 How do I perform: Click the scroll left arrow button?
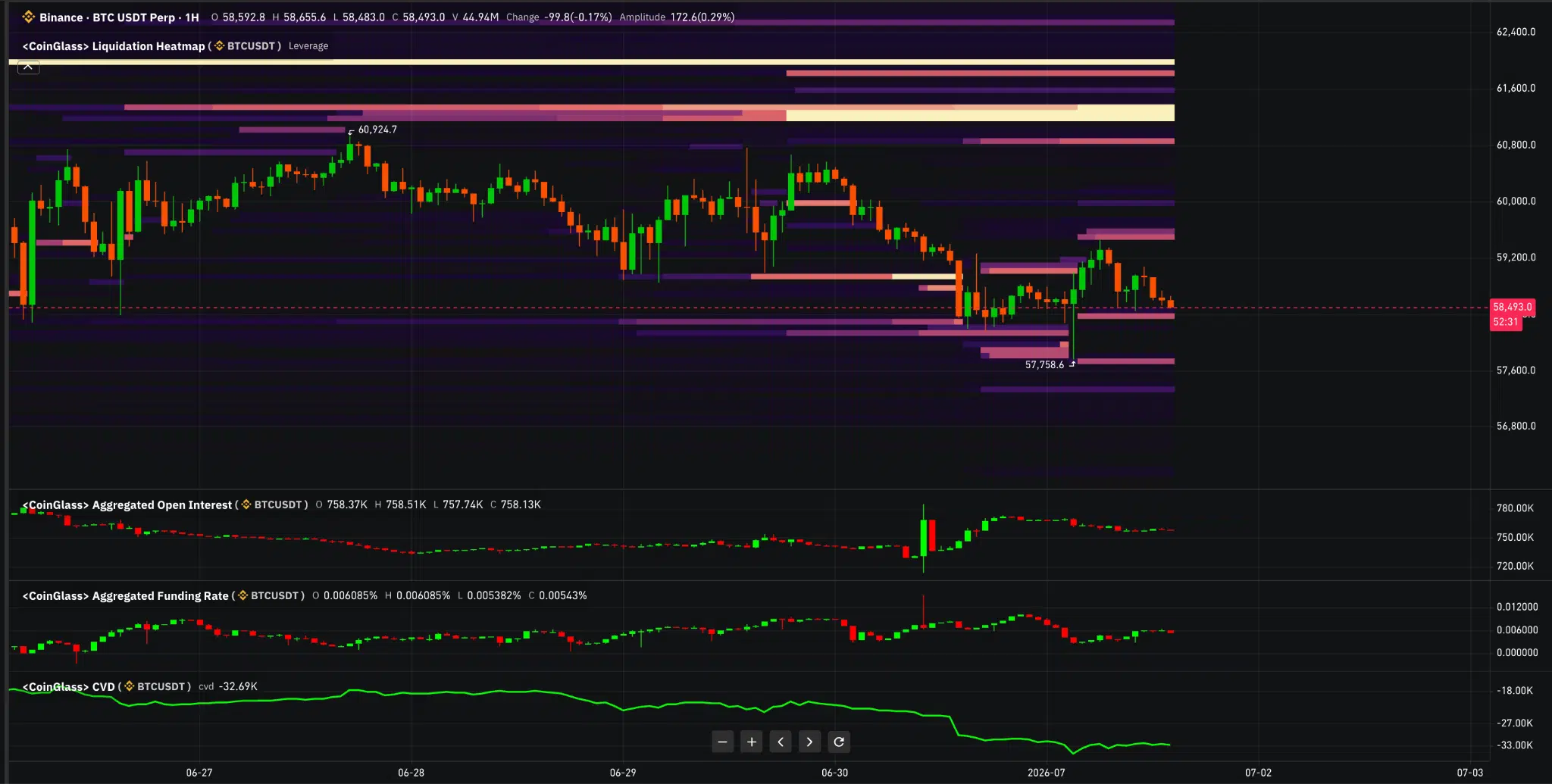tap(781, 742)
